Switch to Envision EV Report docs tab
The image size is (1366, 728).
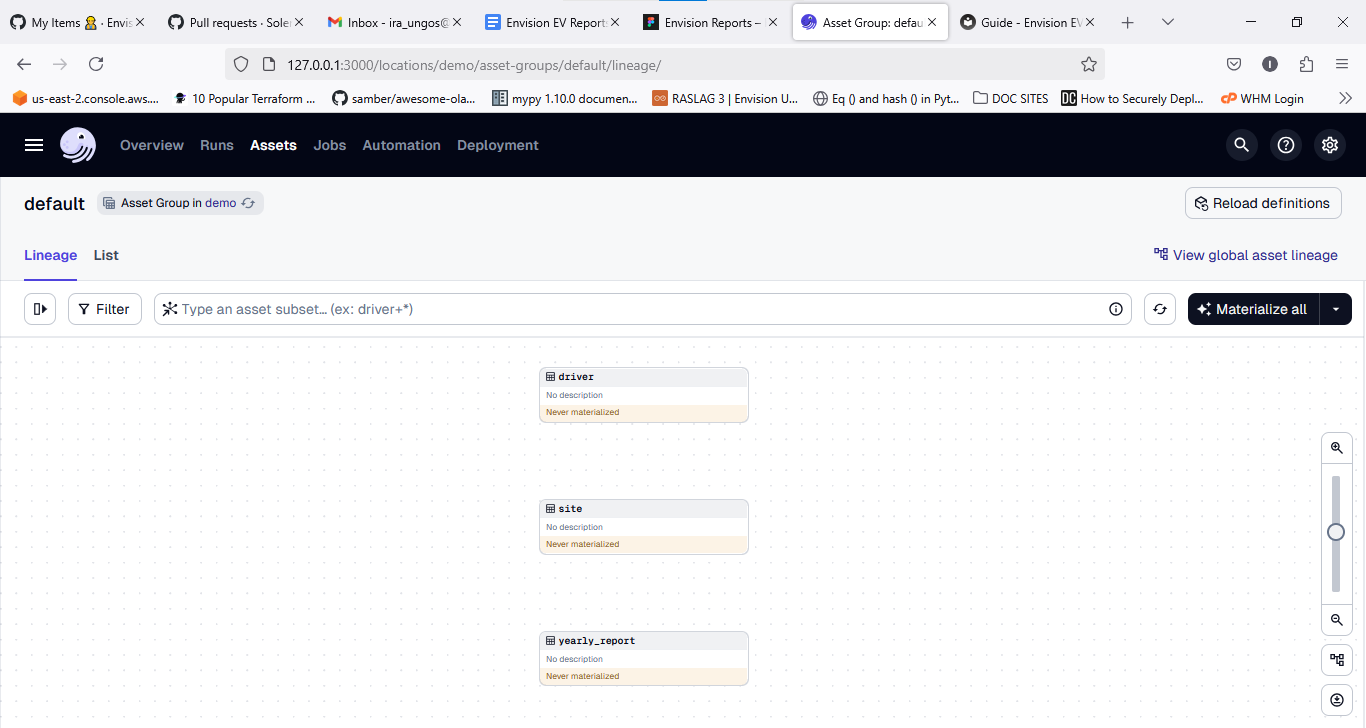(551, 22)
